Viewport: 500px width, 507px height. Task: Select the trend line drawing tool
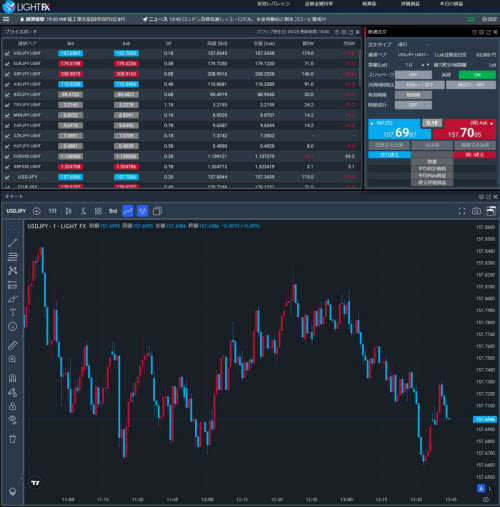tap(13, 243)
